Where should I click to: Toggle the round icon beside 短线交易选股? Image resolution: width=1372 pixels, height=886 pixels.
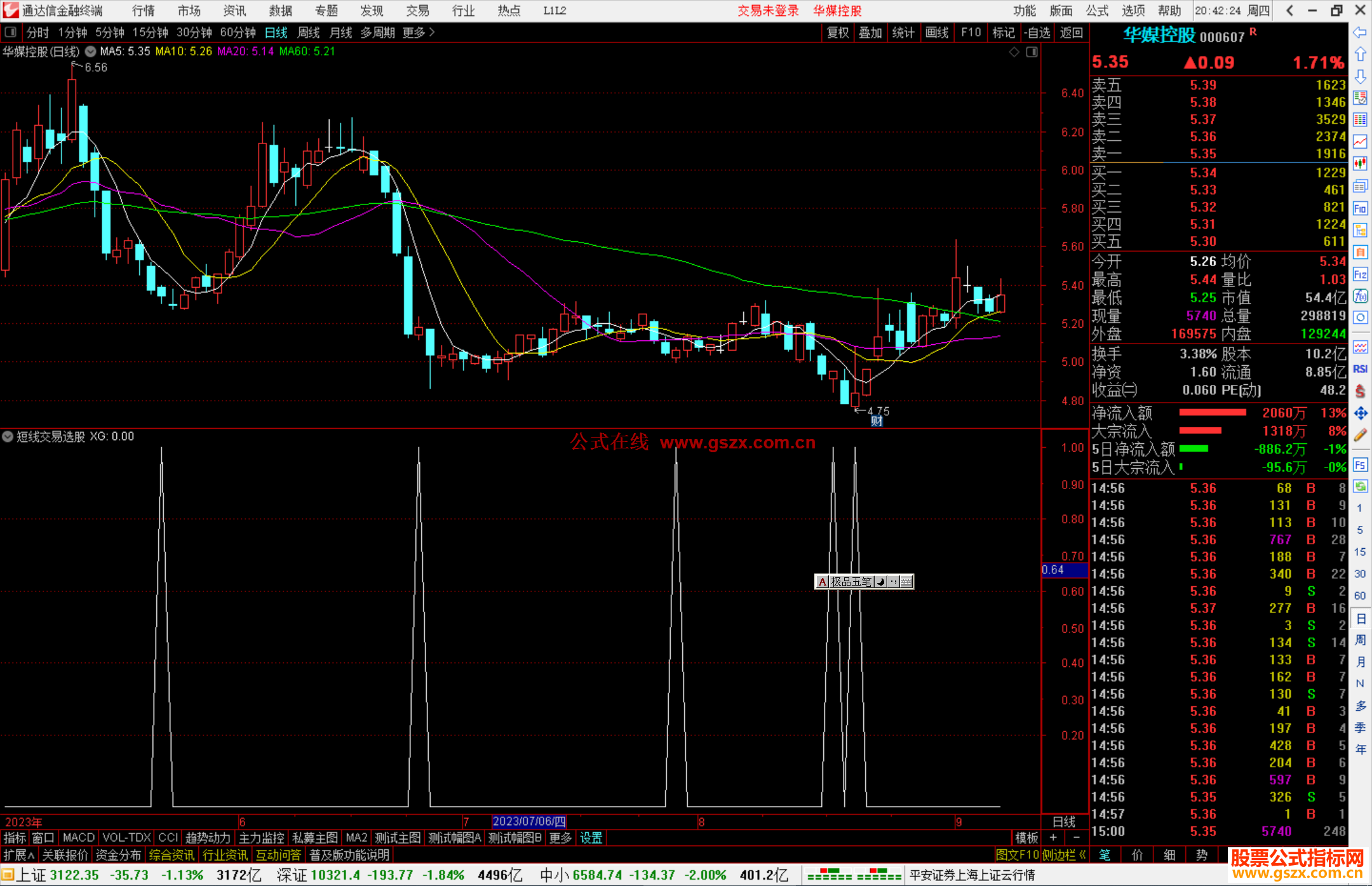point(8,436)
